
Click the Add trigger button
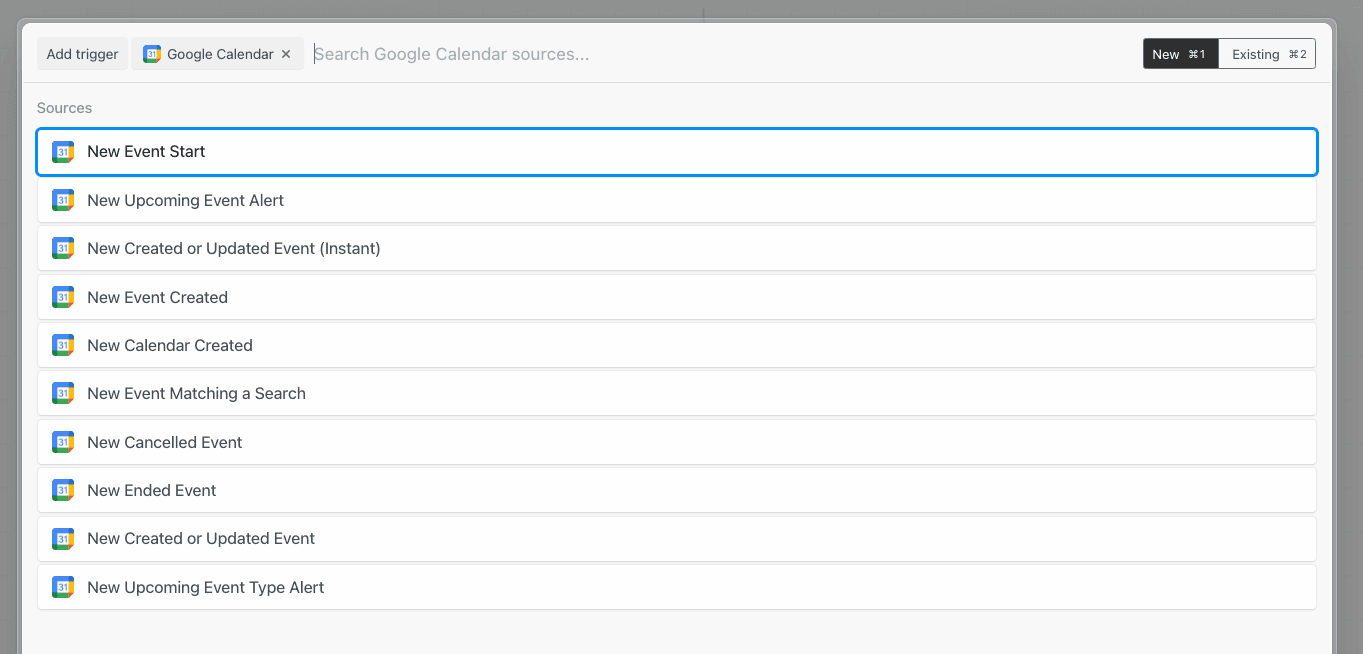[83, 54]
